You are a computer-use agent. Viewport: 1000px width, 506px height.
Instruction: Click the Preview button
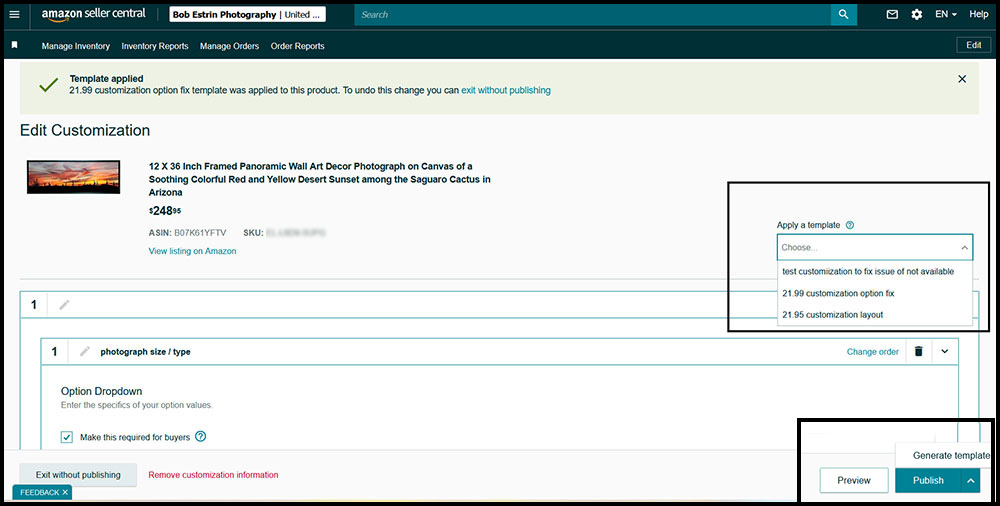click(x=853, y=481)
